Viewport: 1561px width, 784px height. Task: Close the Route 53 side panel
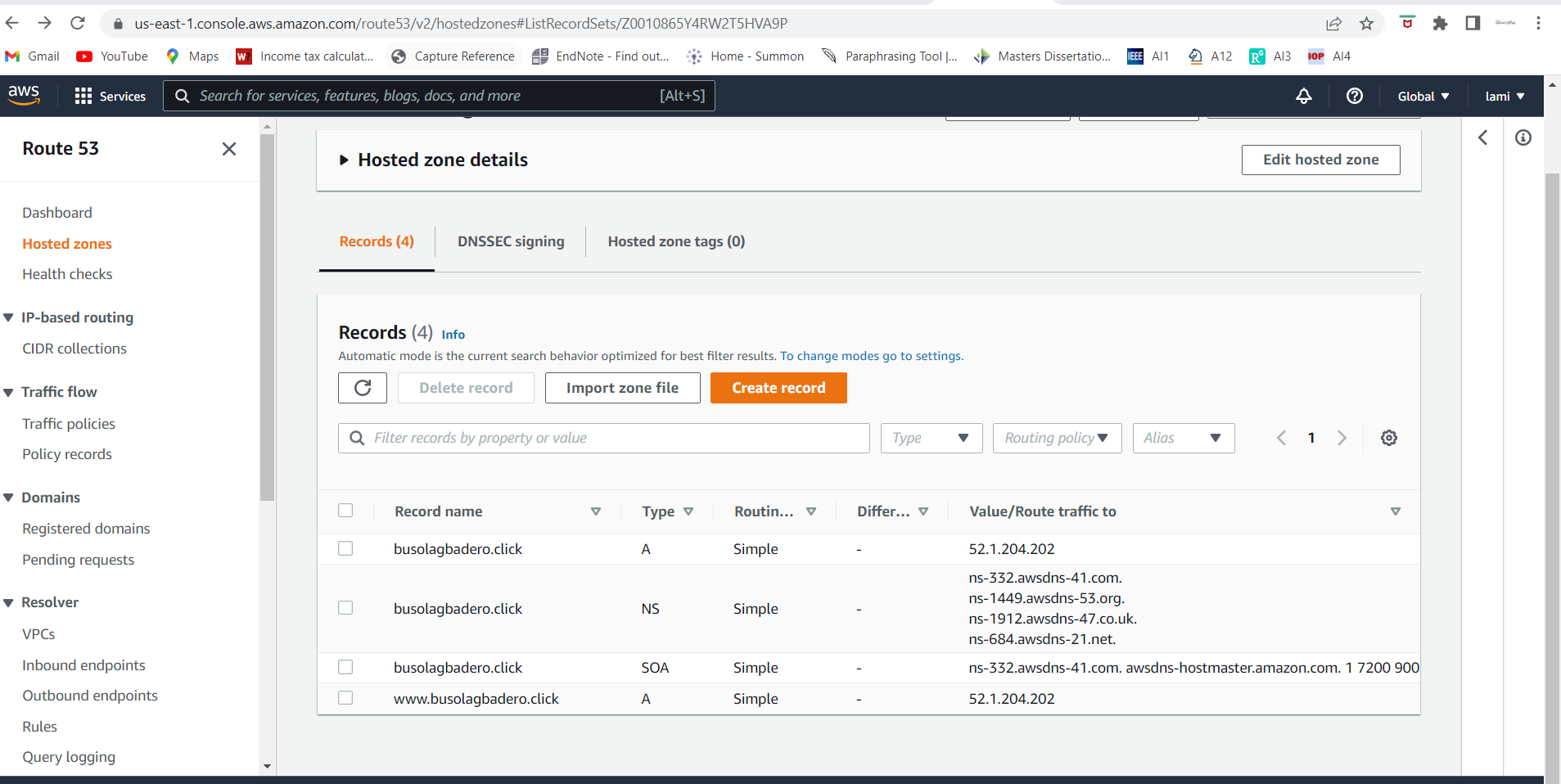click(x=229, y=149)
